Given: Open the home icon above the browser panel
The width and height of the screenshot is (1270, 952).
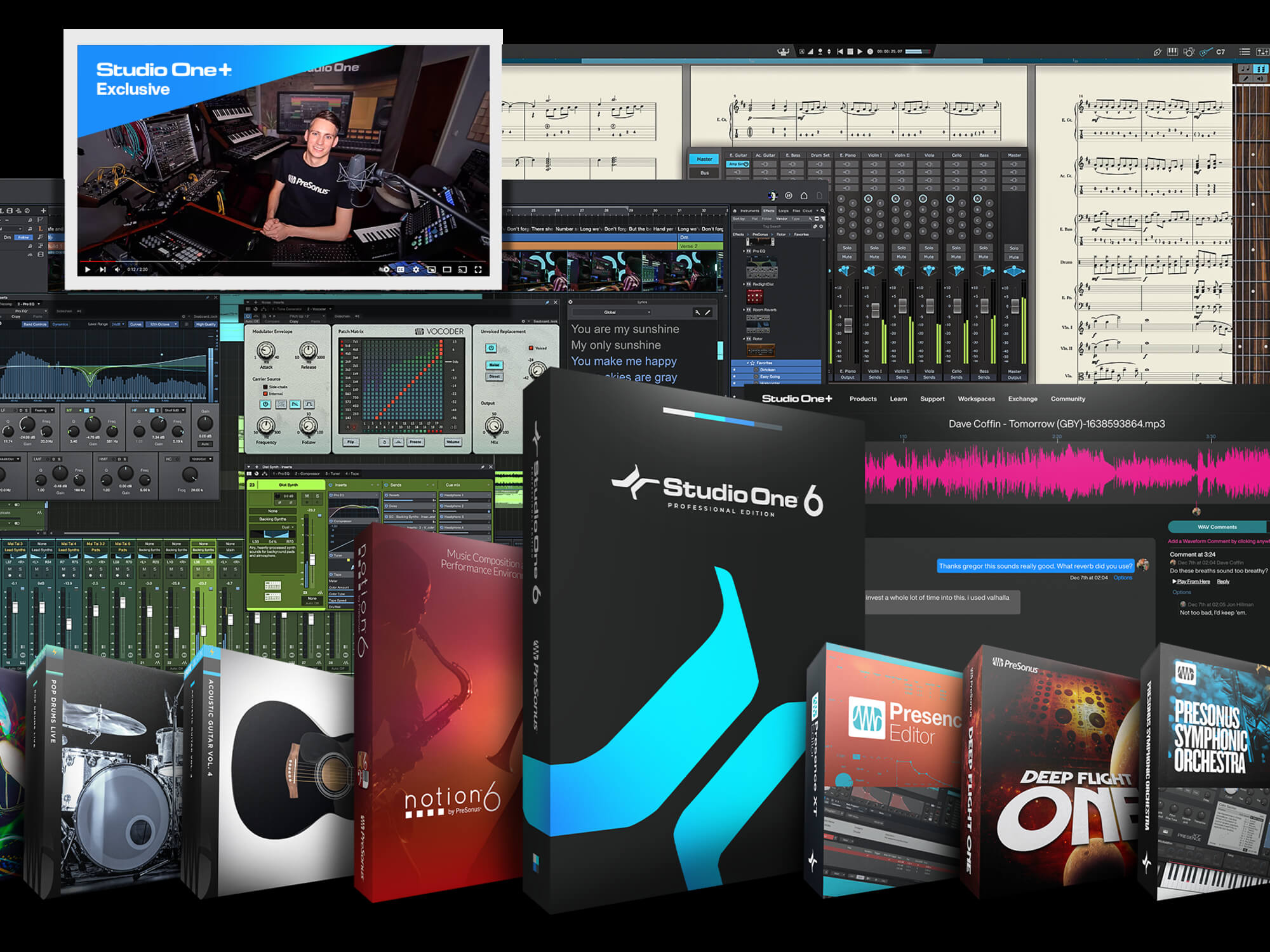Looking at the screenshot, I should pyautogui.click(x=804, y=195).
